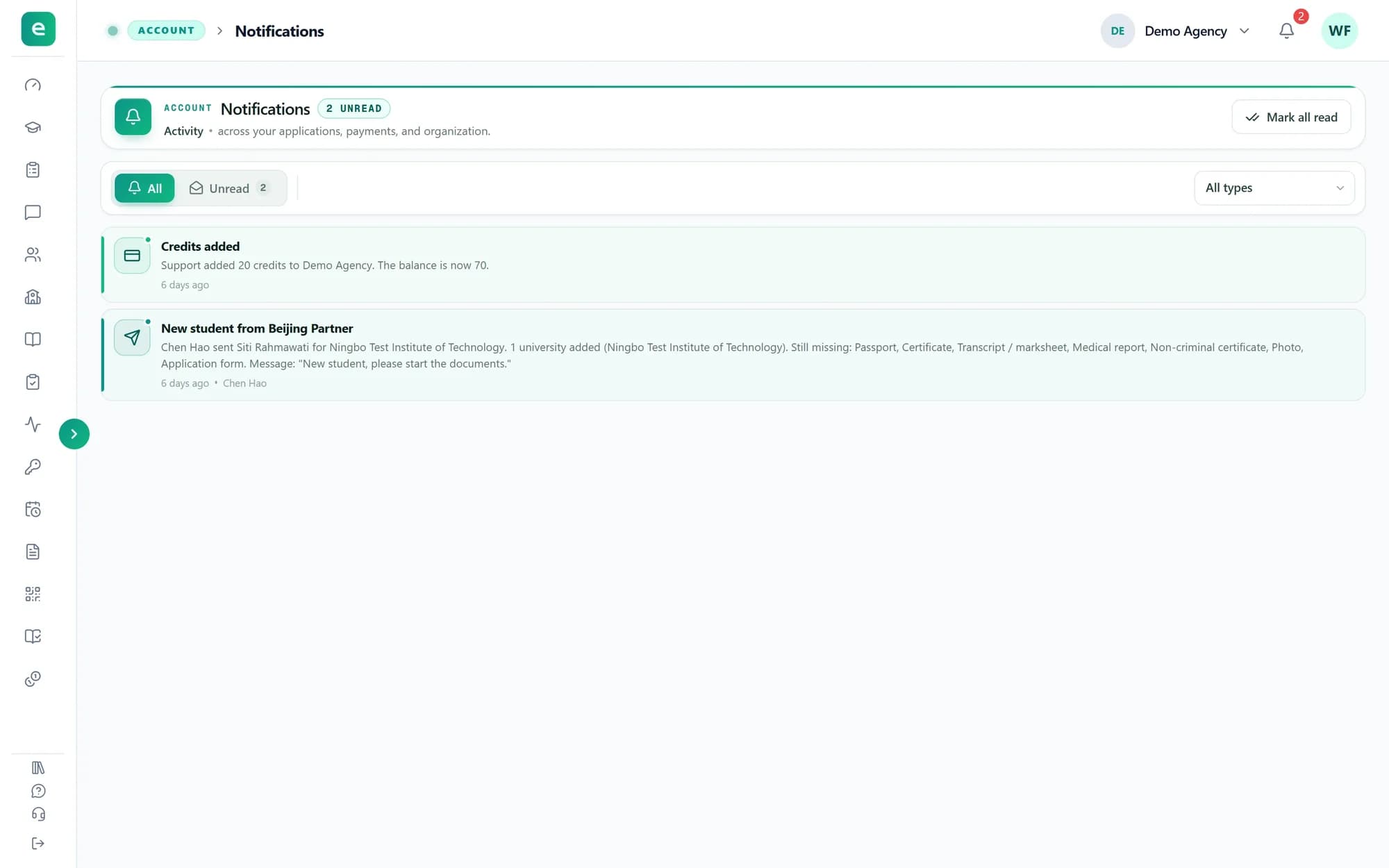Open the document file sidebar icon

(x=33, y=551)
